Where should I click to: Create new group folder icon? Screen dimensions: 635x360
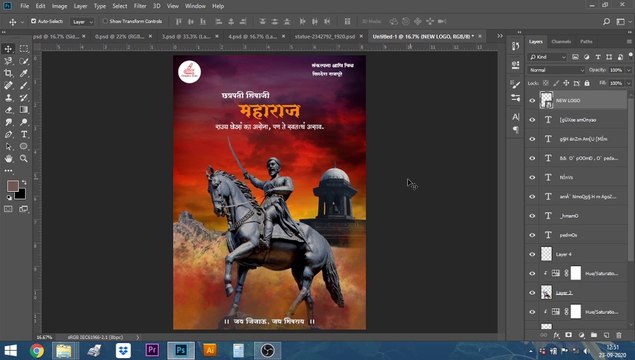click(x=594, y=335)
